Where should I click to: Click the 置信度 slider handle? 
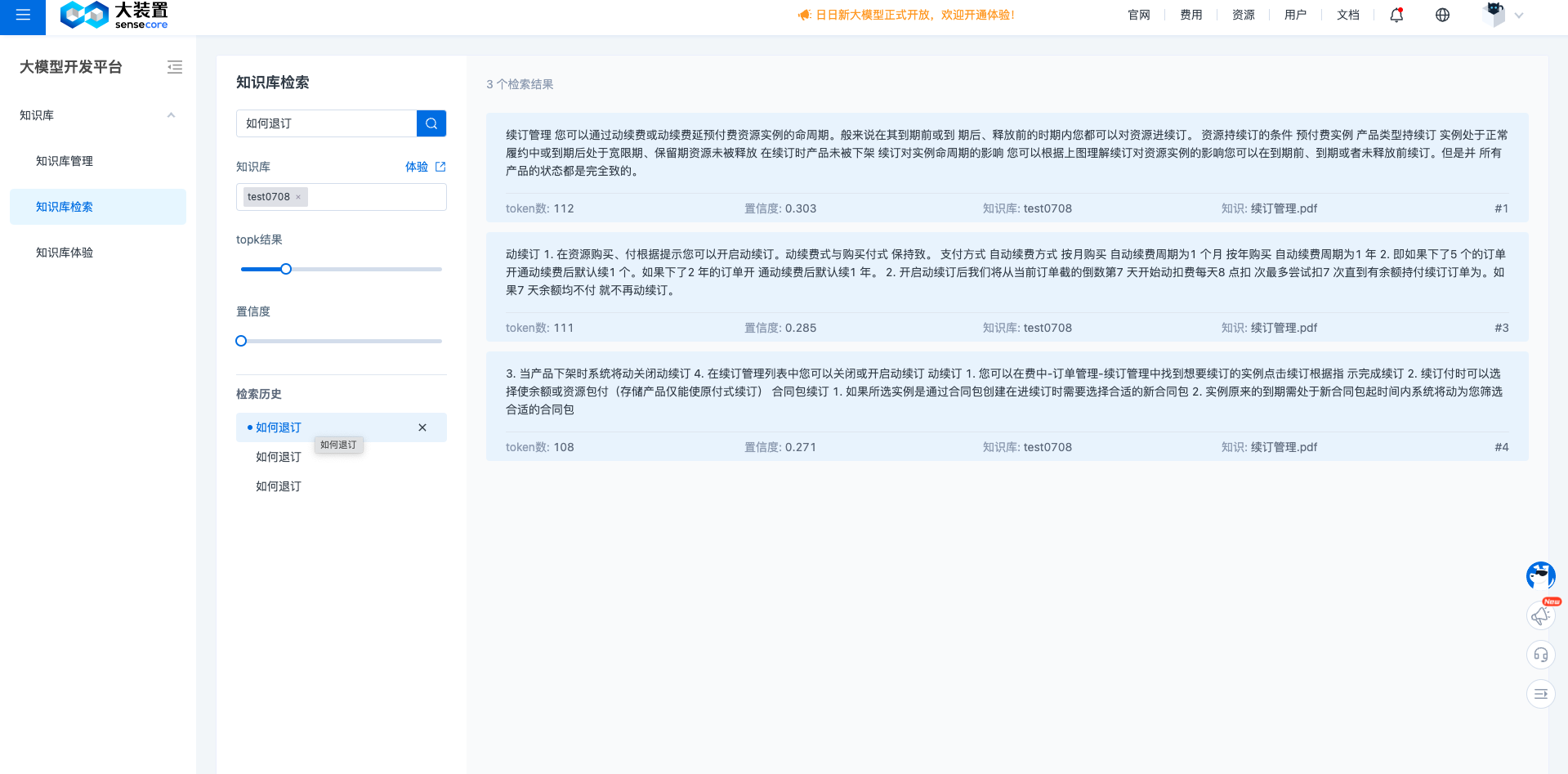(x=240, y=341)
